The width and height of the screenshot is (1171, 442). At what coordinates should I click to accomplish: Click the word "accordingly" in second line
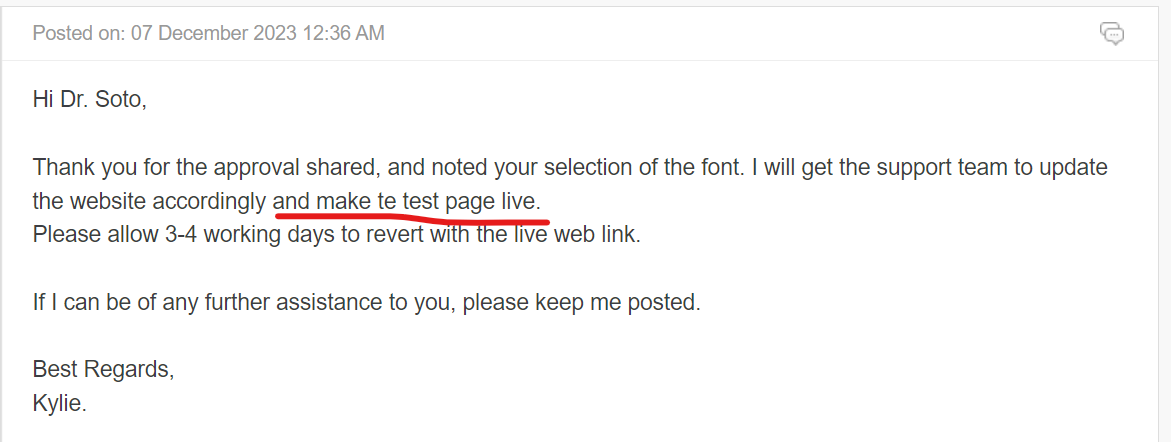pos(209,203)
